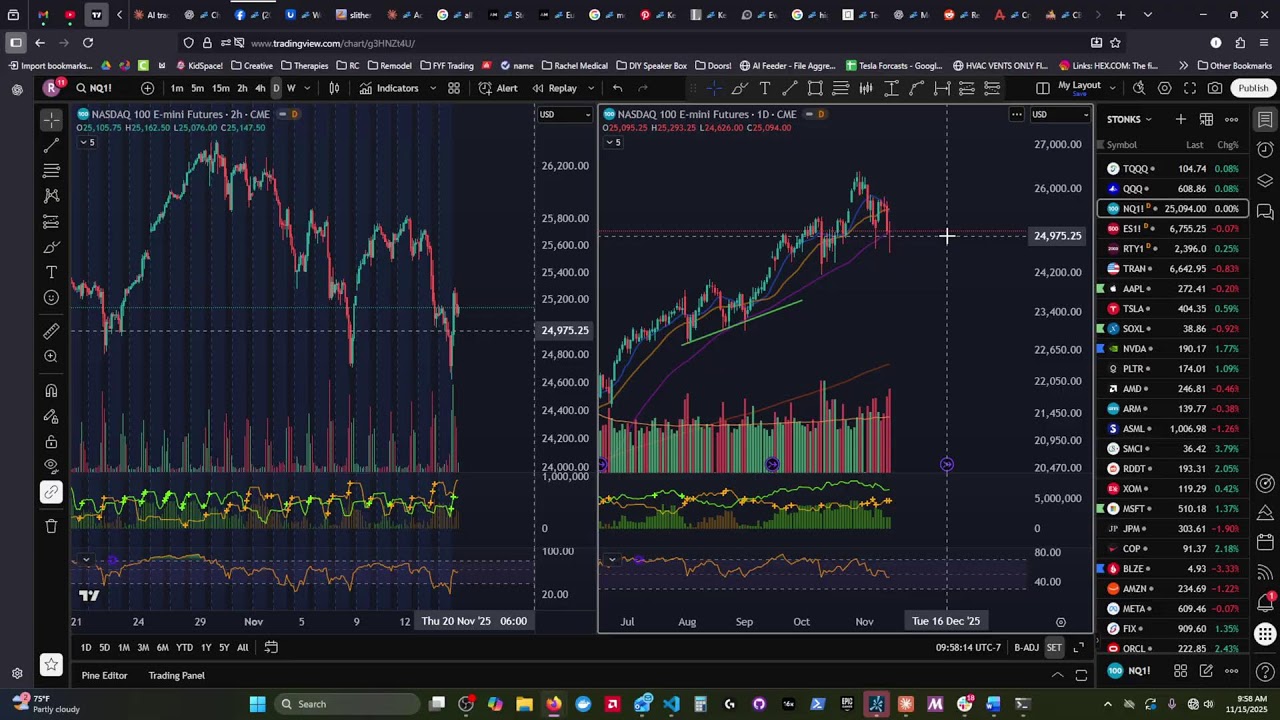Expand the favorite indicators dropdown arrow

(x=433, y=88)
